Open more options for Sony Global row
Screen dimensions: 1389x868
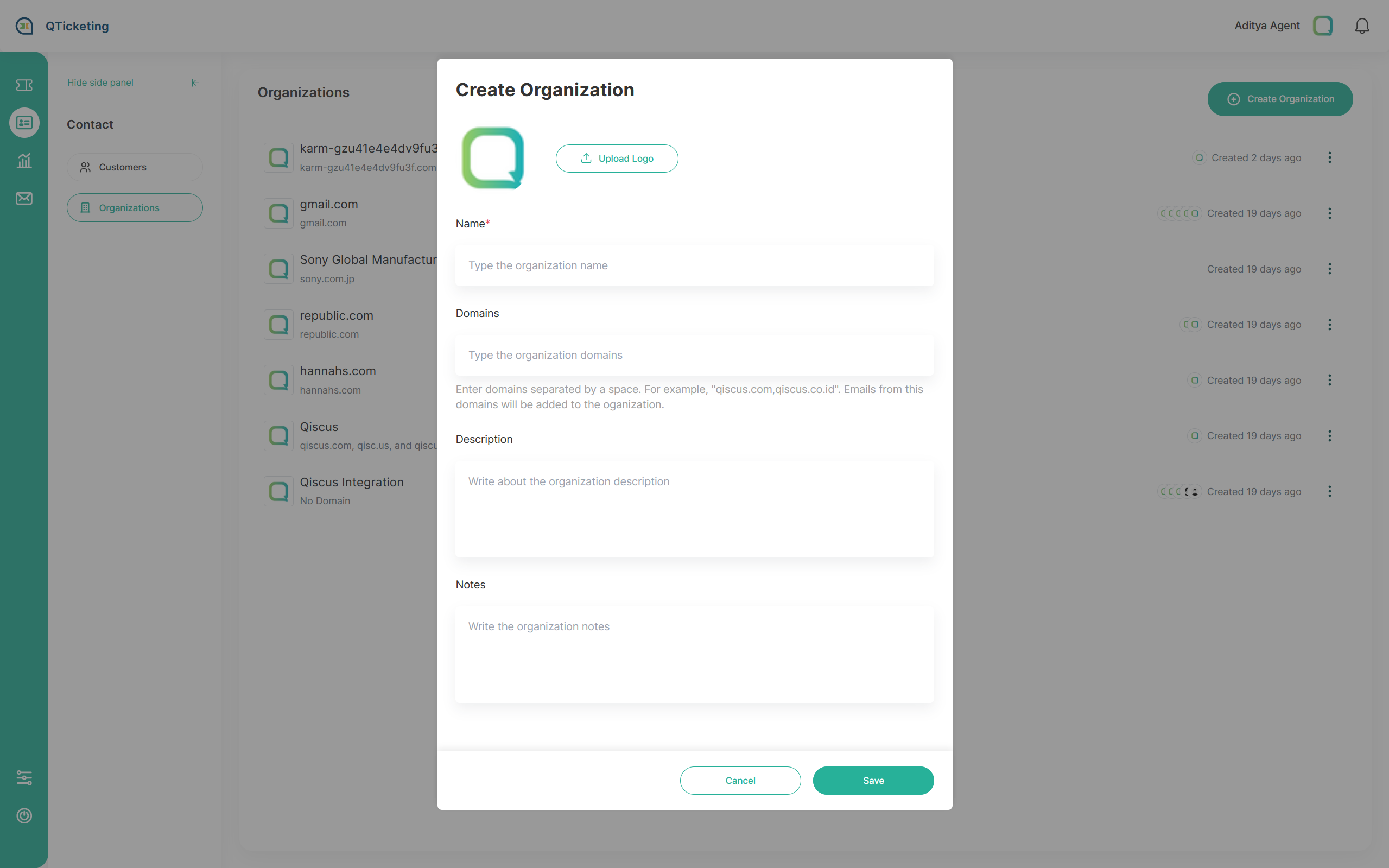coord(1329,269)
